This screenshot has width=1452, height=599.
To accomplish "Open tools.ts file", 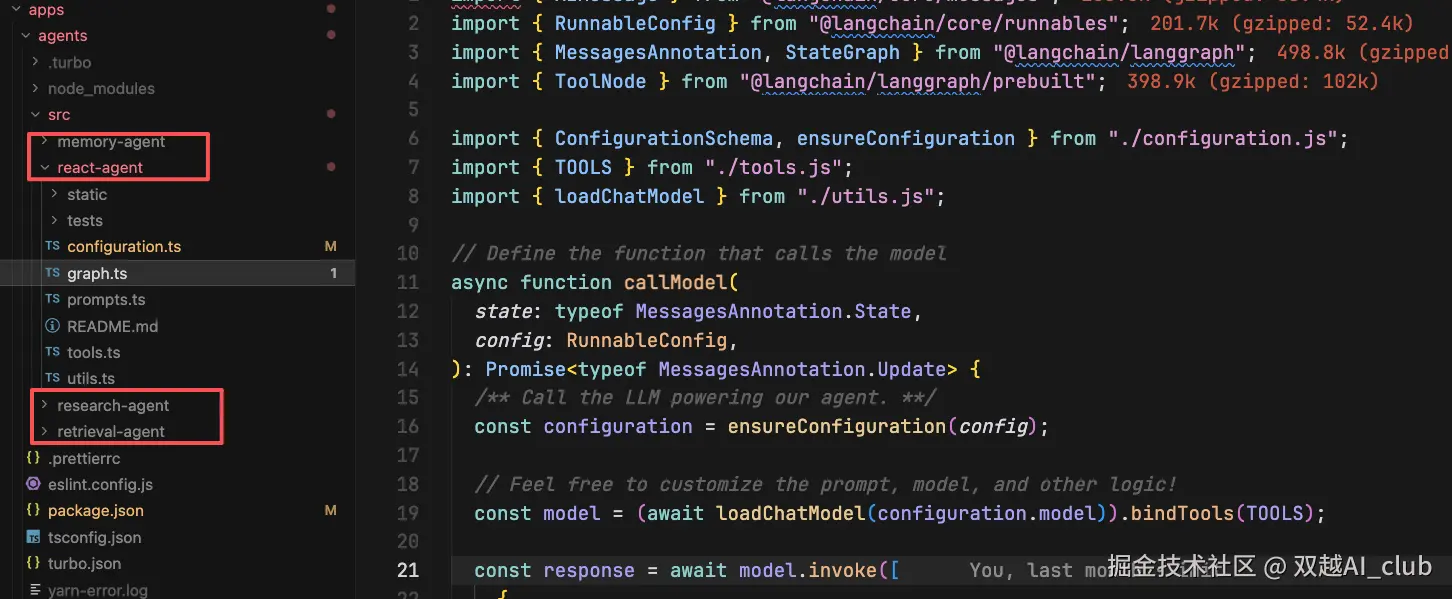I will pyautogui.click(x=94, y=352).
